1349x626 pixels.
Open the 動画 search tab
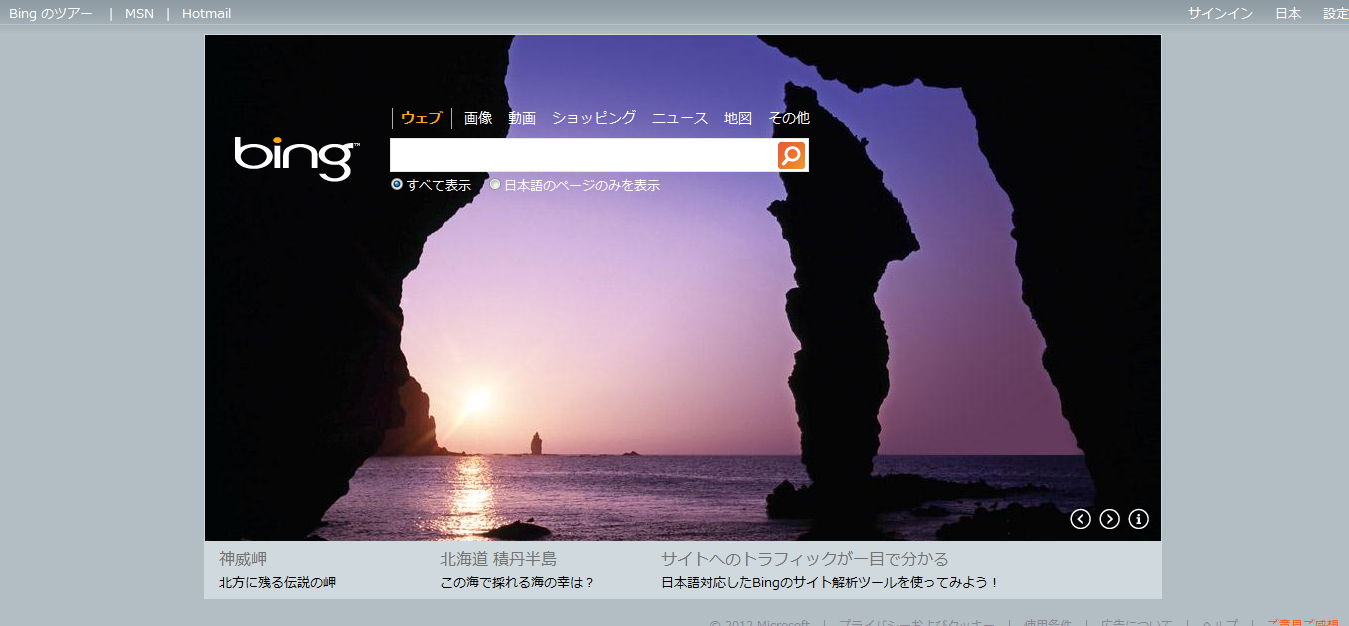pos(522,118)
